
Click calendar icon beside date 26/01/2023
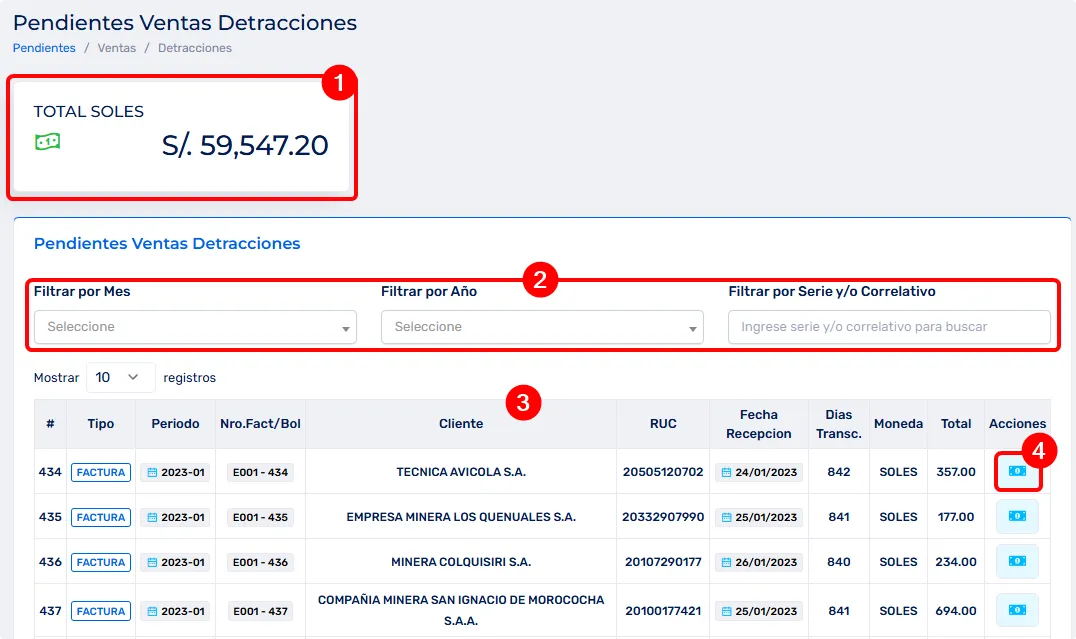[x=727, y=562]
